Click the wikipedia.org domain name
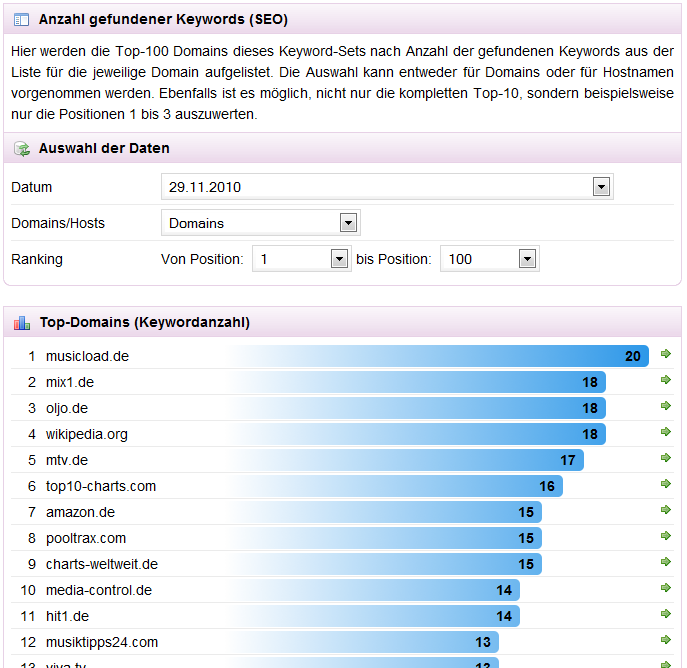This screenshot has height=668, width=687. pyautogui.click(x=87, y=434)
